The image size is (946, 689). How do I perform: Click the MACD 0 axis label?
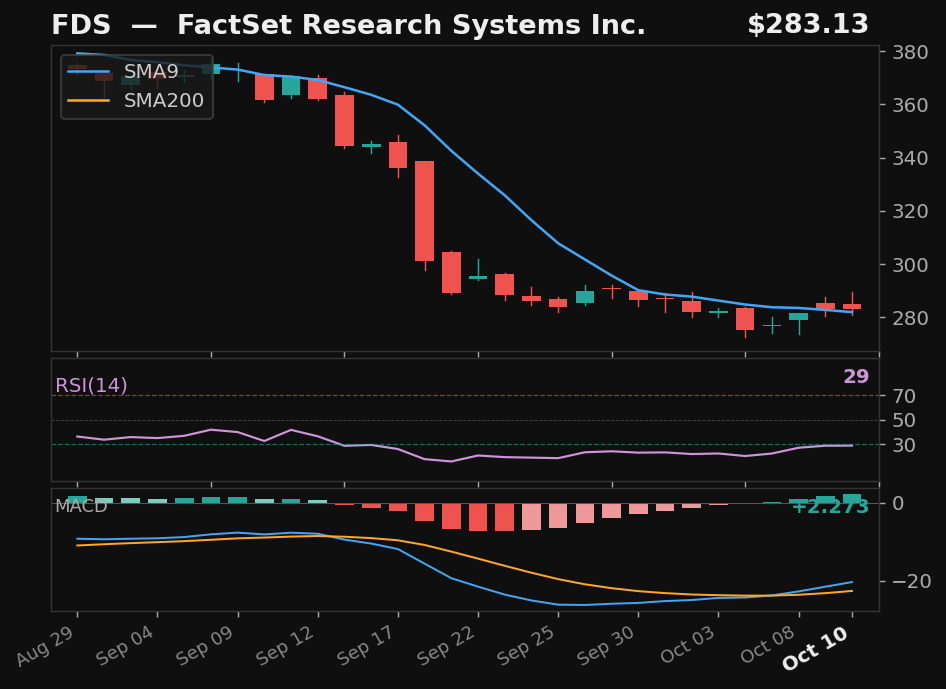pos(898,503)
